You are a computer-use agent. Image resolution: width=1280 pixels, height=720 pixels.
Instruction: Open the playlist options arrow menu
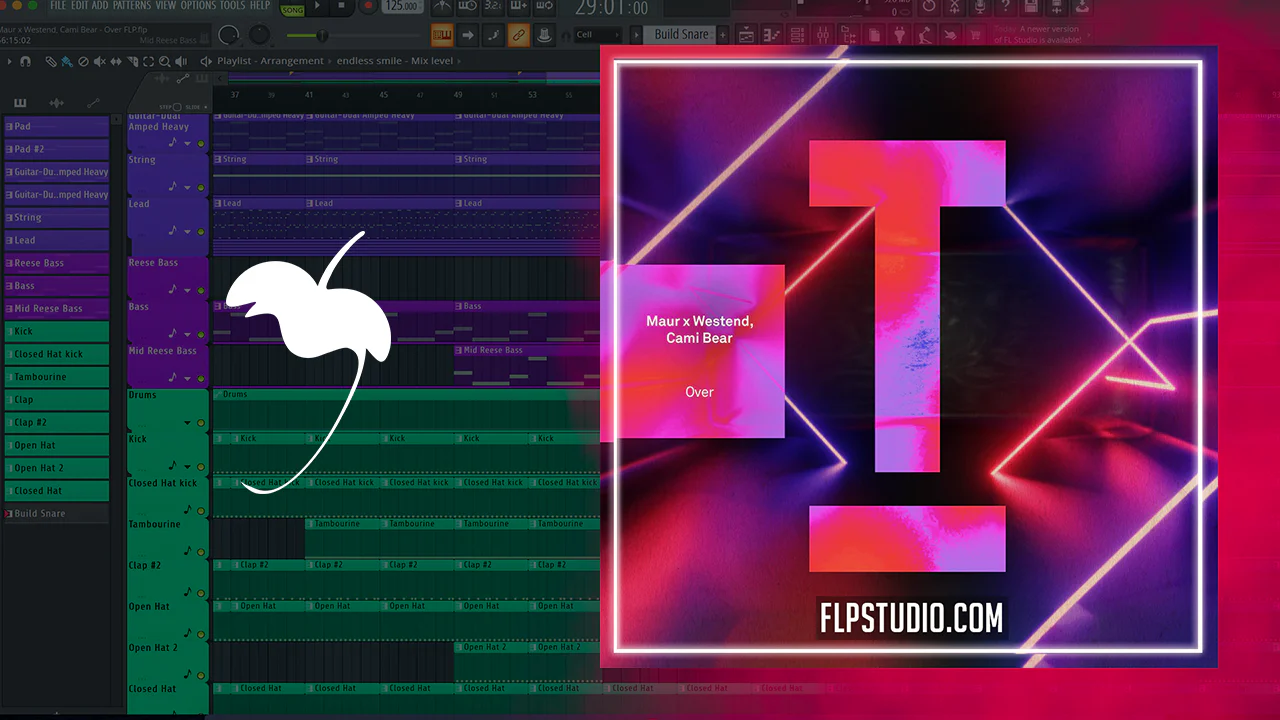(x=9, y=61)
